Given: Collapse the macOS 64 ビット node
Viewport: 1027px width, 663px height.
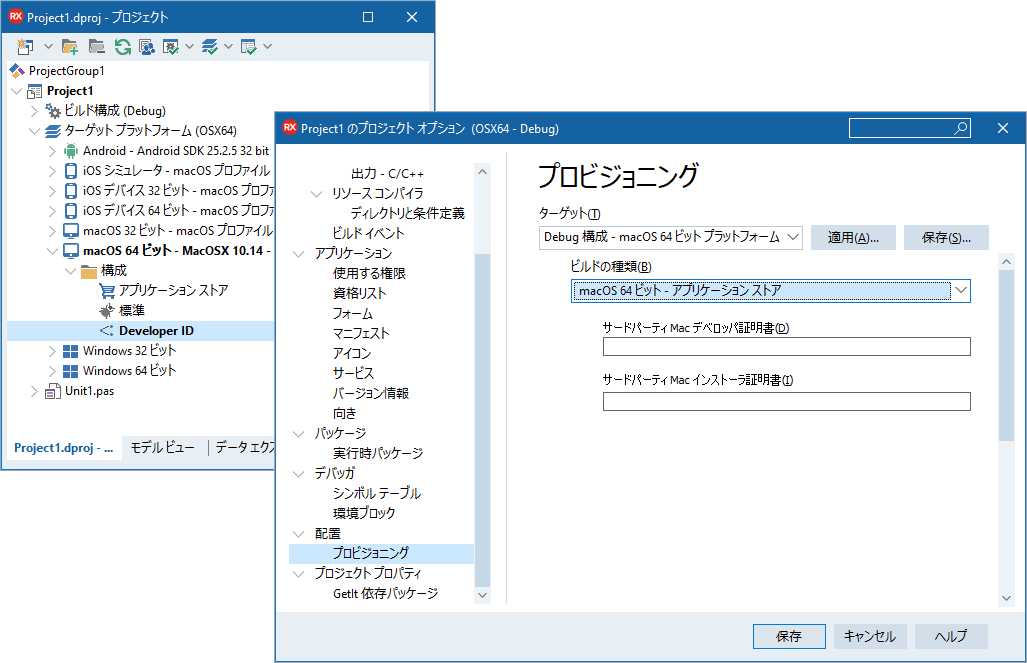Looking at the screenshot, I should (52, 251).
